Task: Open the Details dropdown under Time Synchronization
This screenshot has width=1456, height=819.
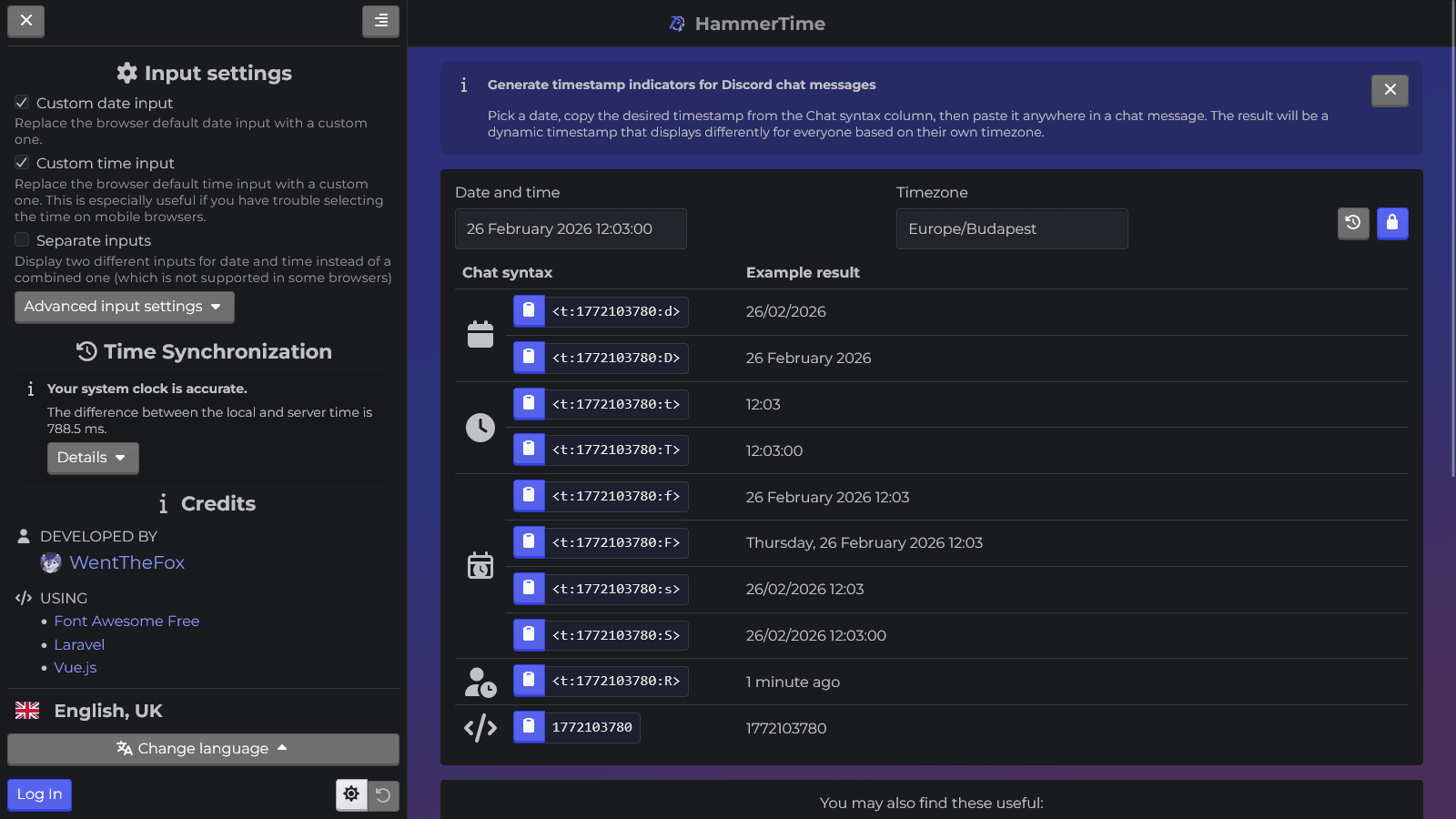Action: tap(92, 458)
